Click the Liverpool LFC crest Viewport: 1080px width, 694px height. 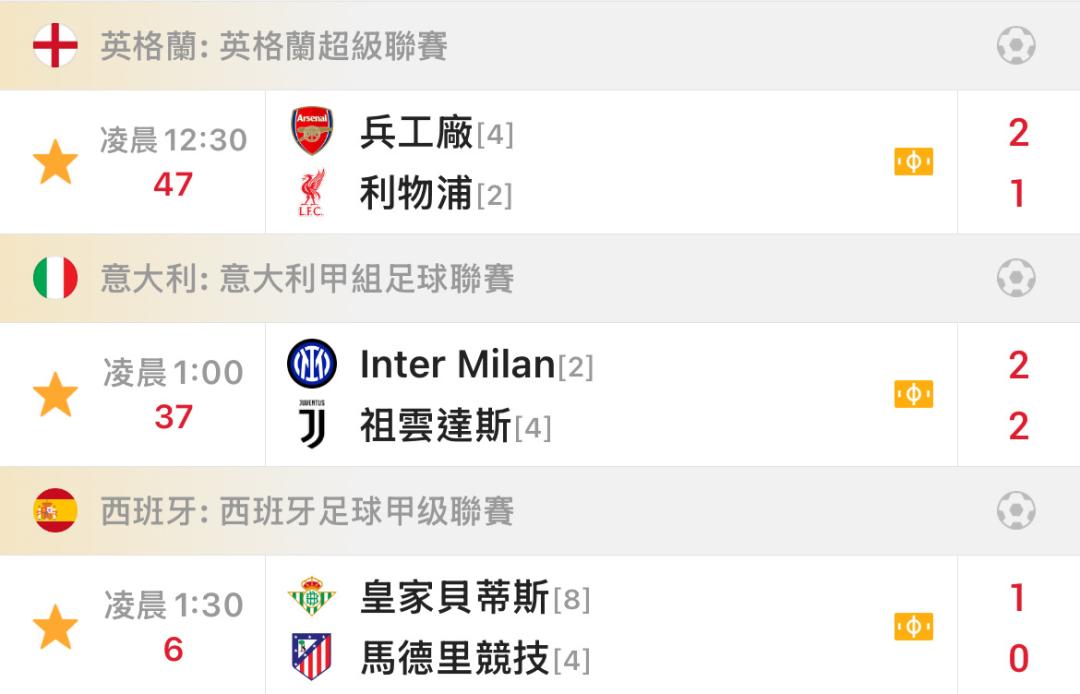coord(312,193)
